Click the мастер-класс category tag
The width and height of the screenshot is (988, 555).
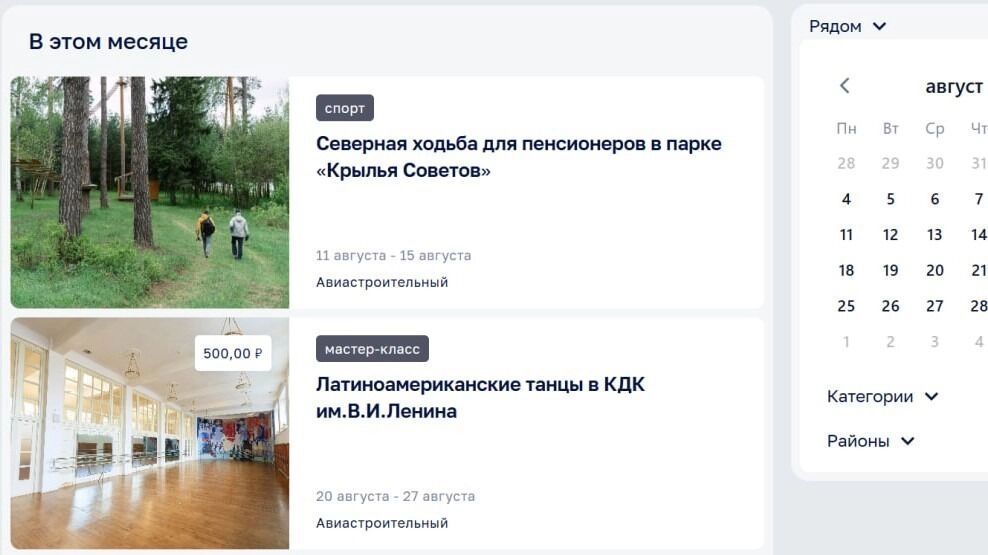click(x=372, y=348)
